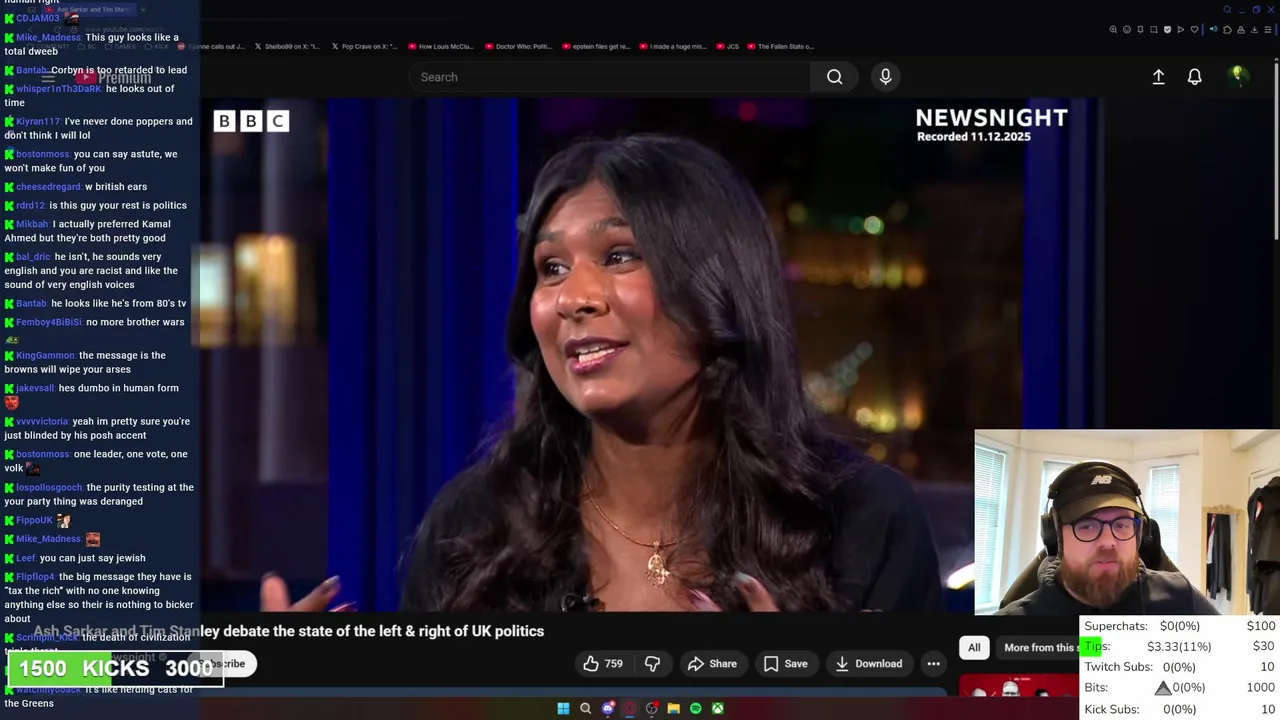Open the YouTube create upload icon
This screenshot has width=1280, height=720.
click(1158, 77)
